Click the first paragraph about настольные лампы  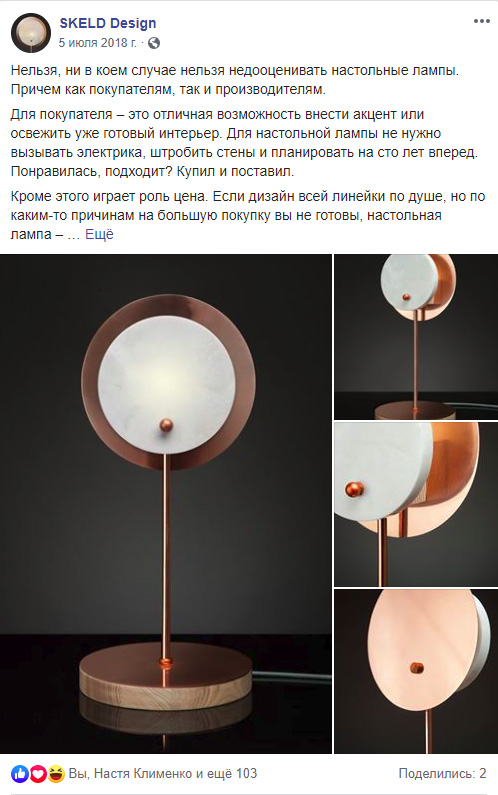click(x=235, y=80)
